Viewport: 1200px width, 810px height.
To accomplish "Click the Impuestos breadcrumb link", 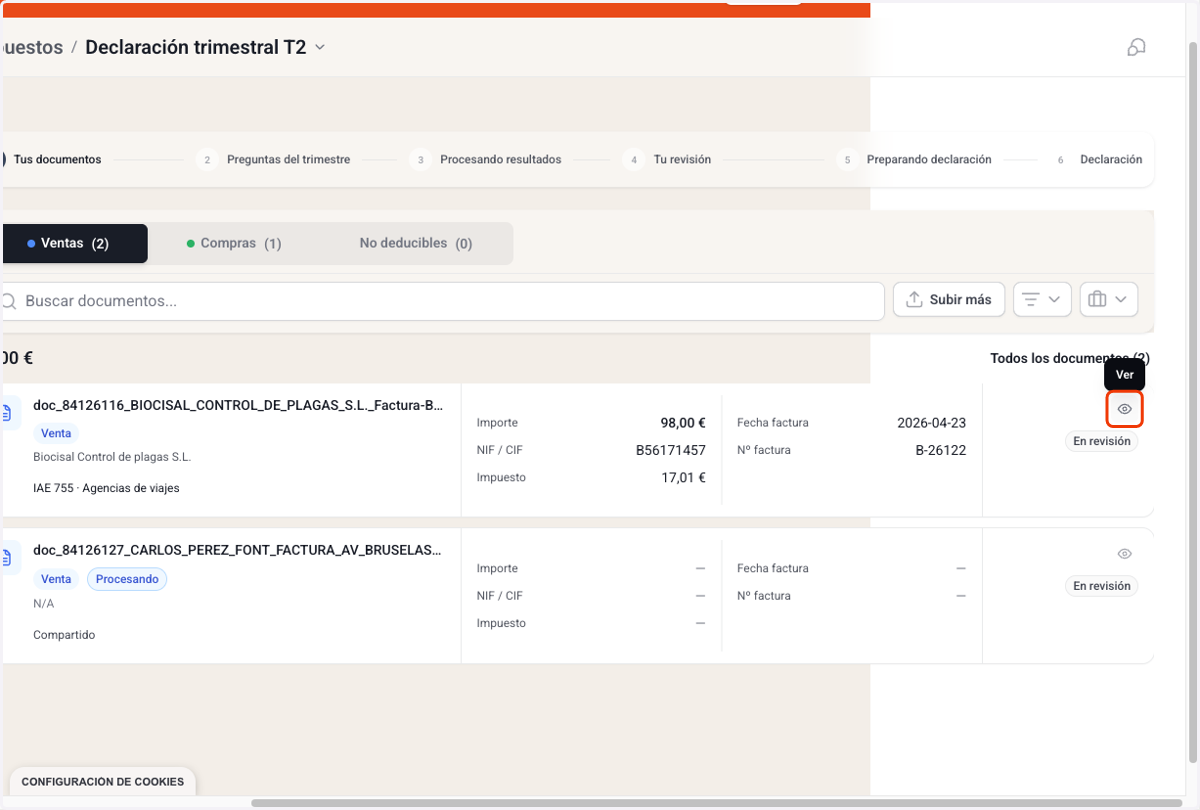I will [x=32, y=47].
